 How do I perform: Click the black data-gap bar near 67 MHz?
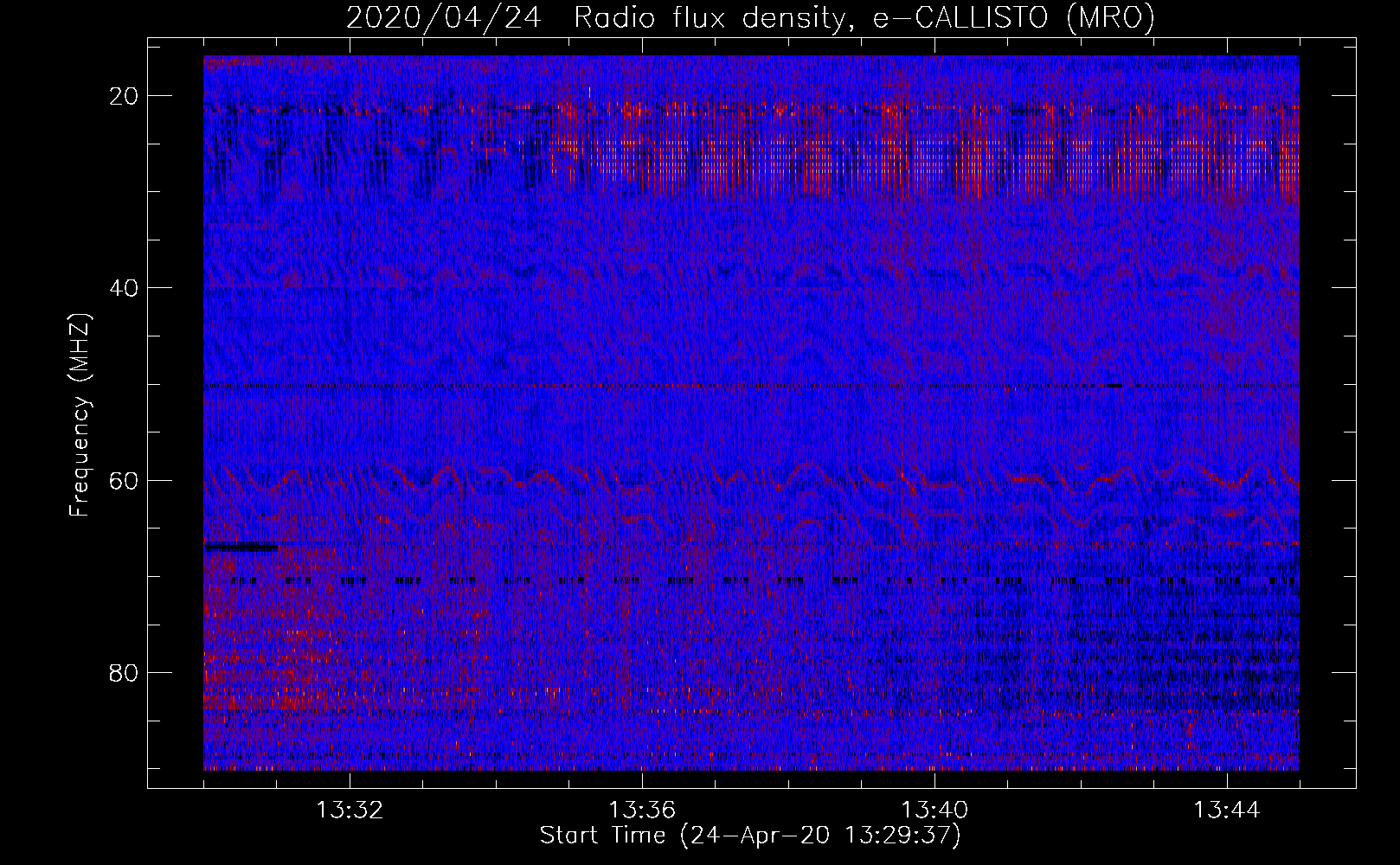point(241,547)
